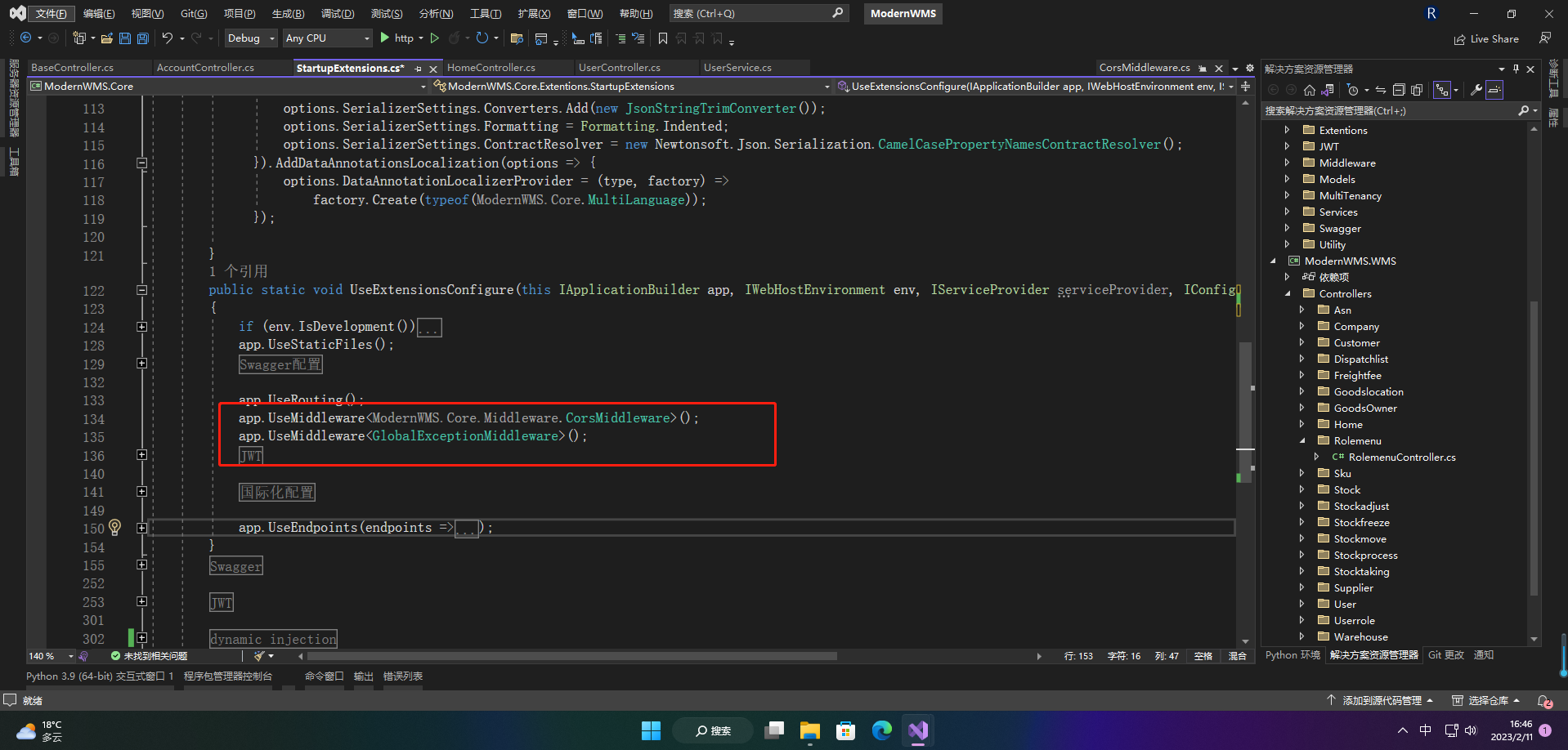Click Sync with Active Document arrows icon
Screen dimensions: 1568x750
pos(1381,90)
